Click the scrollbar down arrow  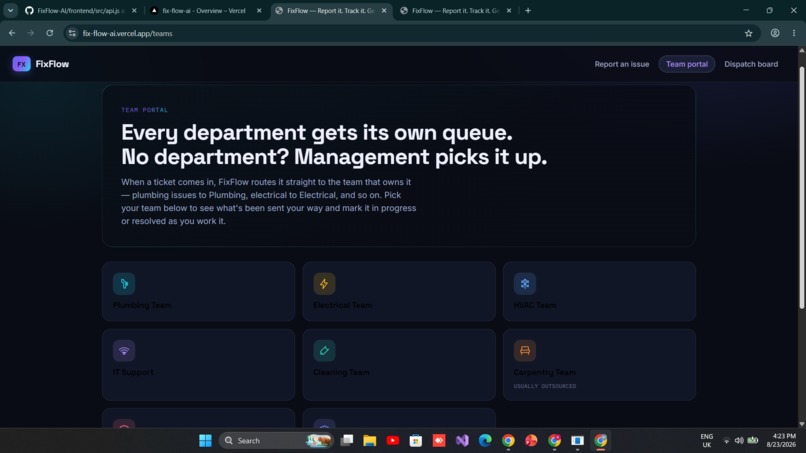tap(801, 424)
